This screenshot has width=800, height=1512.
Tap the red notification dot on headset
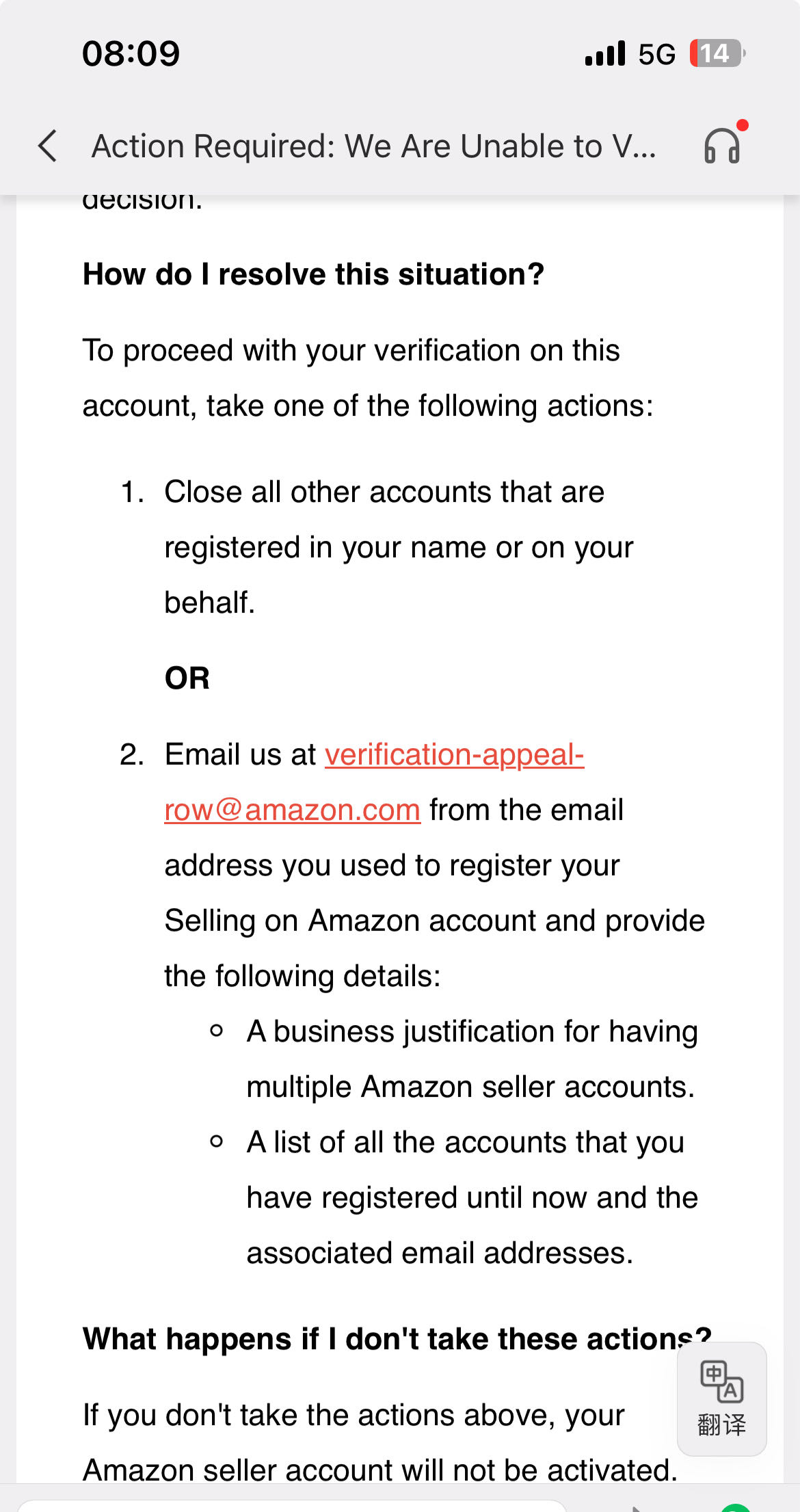click(743, 125)
